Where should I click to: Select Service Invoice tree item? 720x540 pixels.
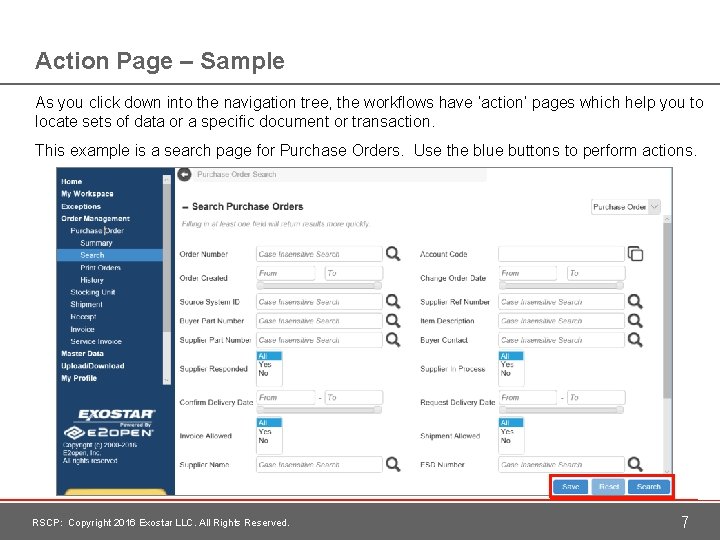96,342
